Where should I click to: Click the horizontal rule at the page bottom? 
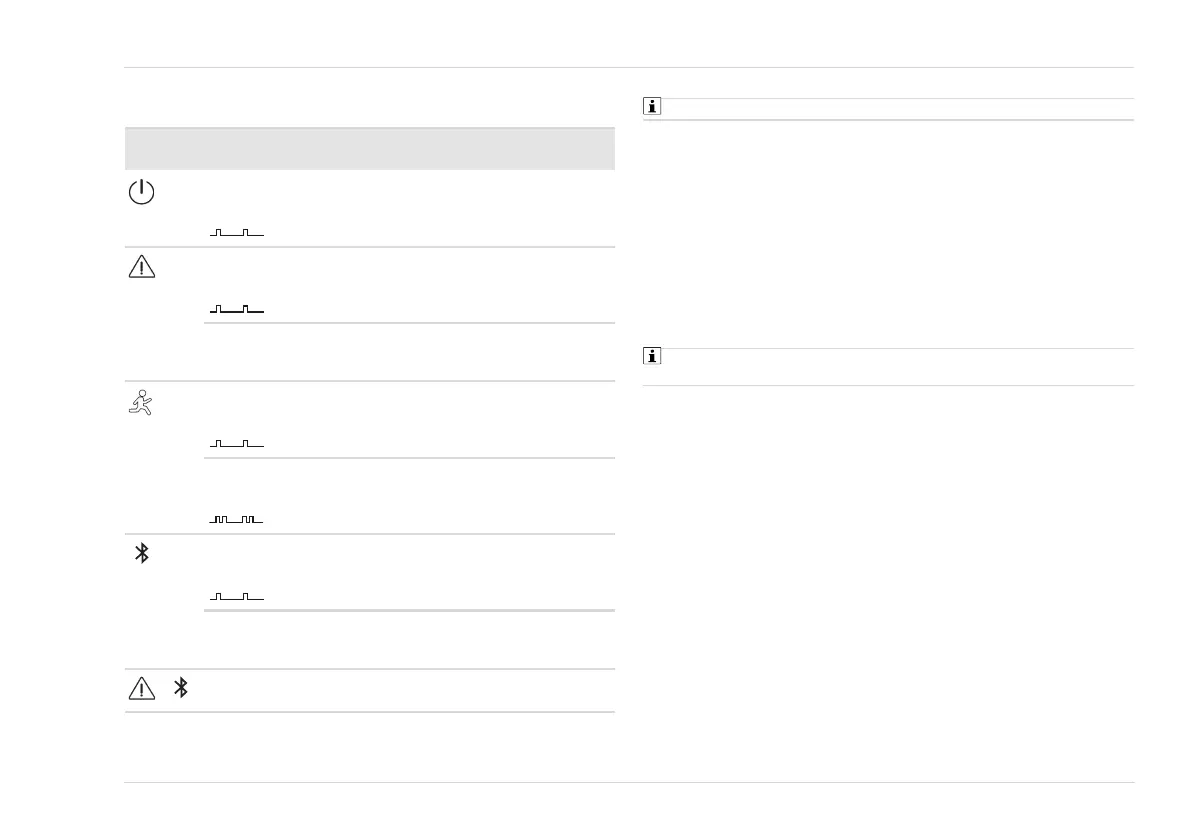629,782
